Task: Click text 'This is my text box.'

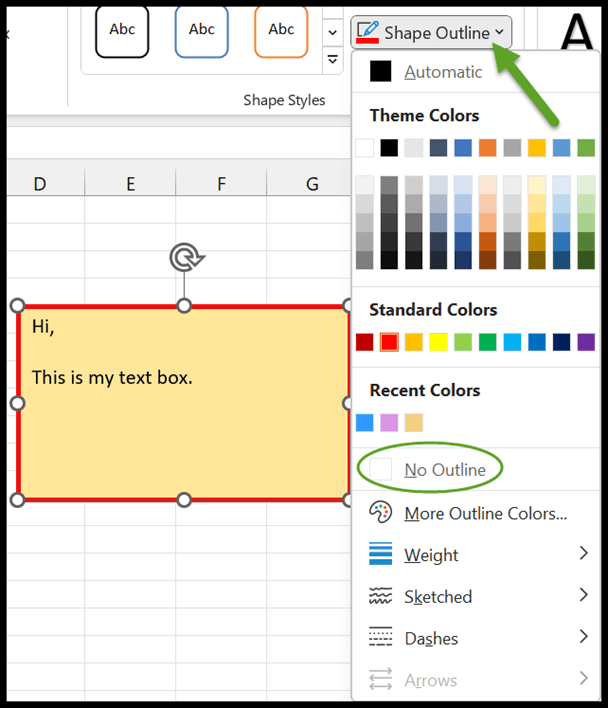Action: coord(112,377)
